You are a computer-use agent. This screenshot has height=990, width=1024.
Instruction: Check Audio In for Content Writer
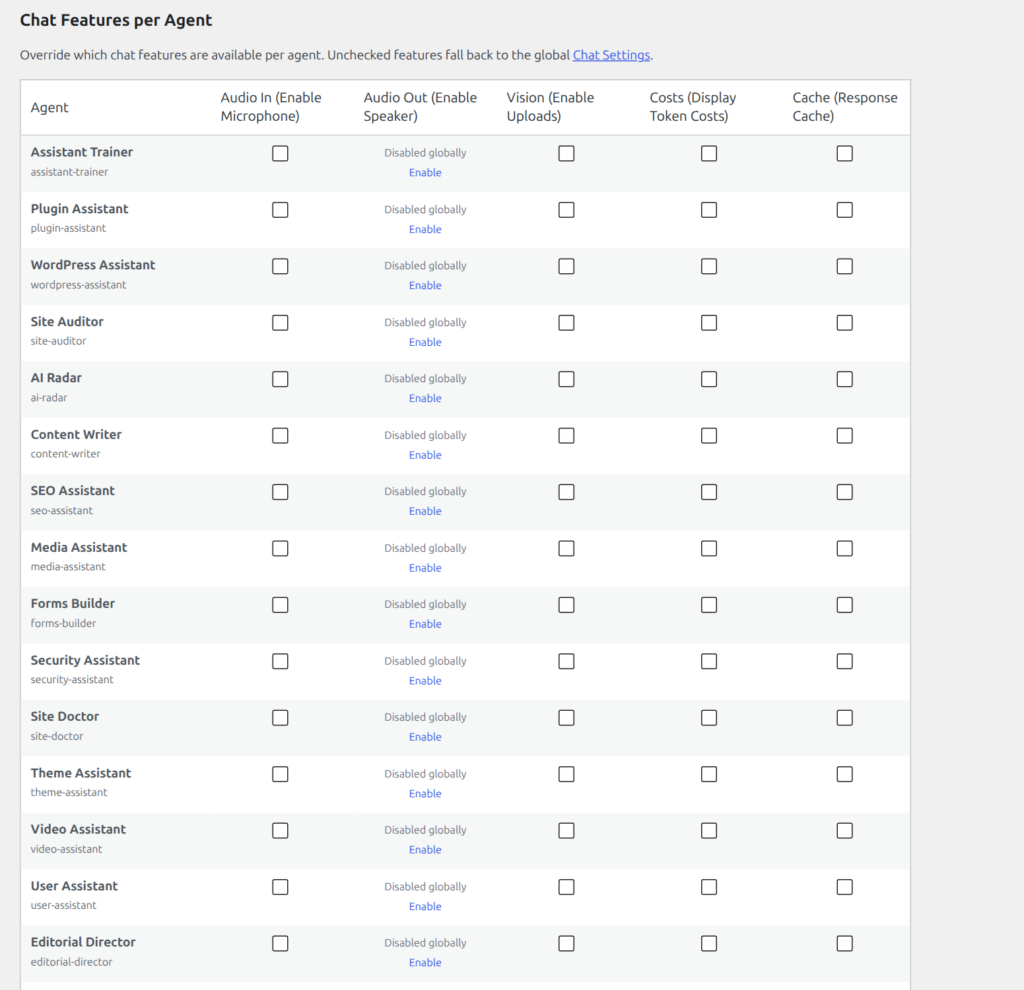click(x=280, y=436)
